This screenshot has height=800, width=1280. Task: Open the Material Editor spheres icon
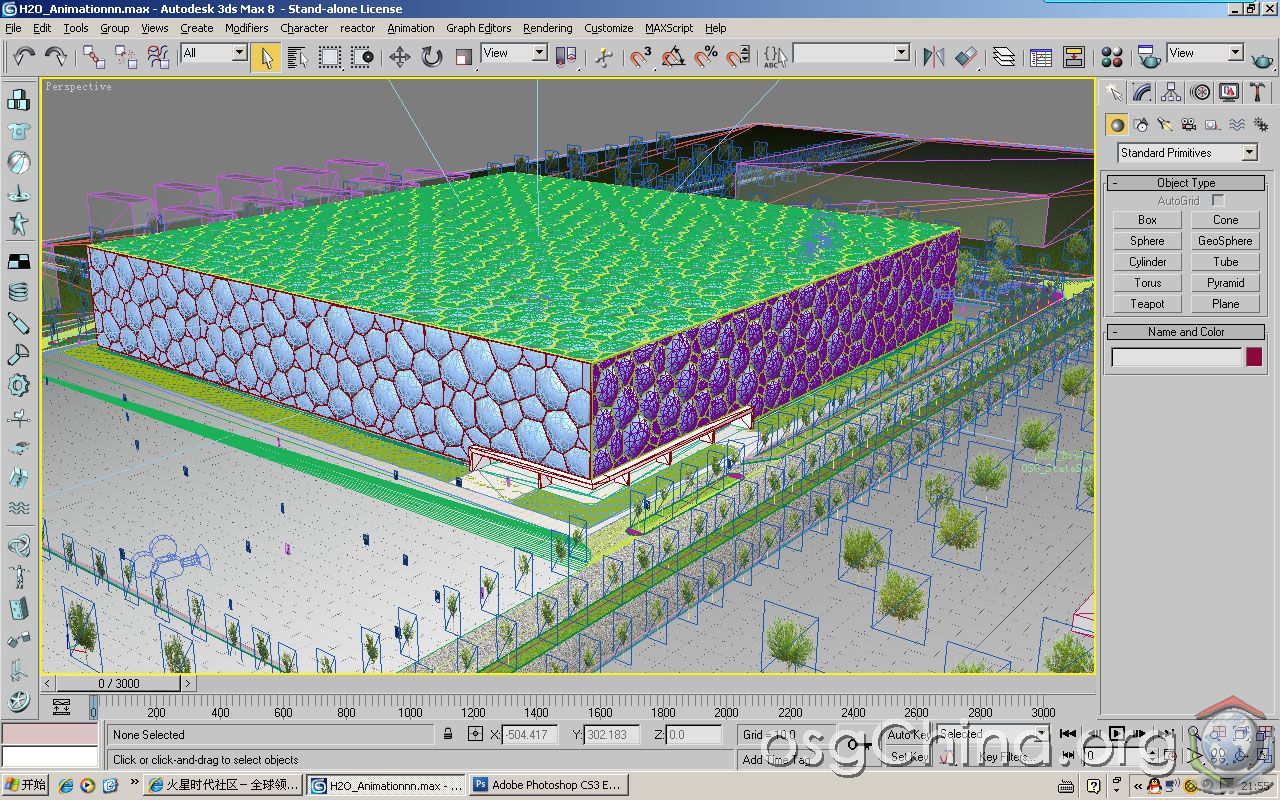click(1112, 57)
